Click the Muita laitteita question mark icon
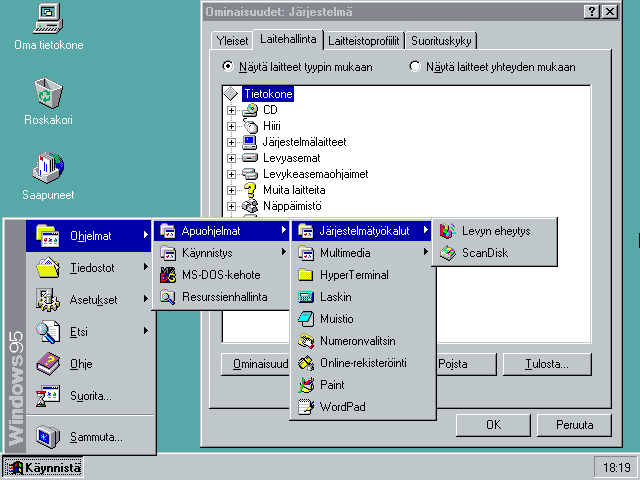Viewport: 640px width, 480px height. point(250,190)
